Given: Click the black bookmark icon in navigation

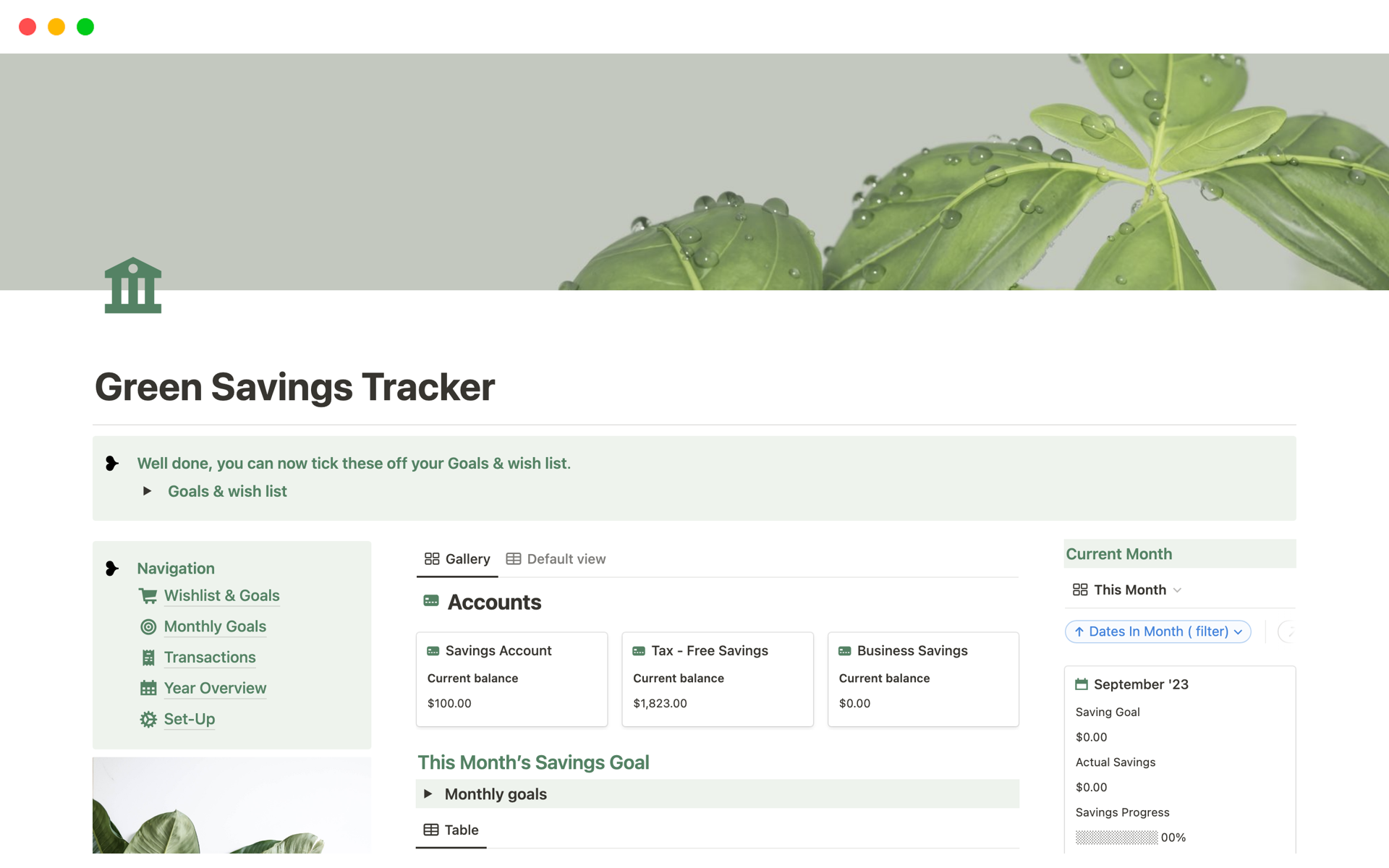Looking at the screenshot, I should click(113, 567).
